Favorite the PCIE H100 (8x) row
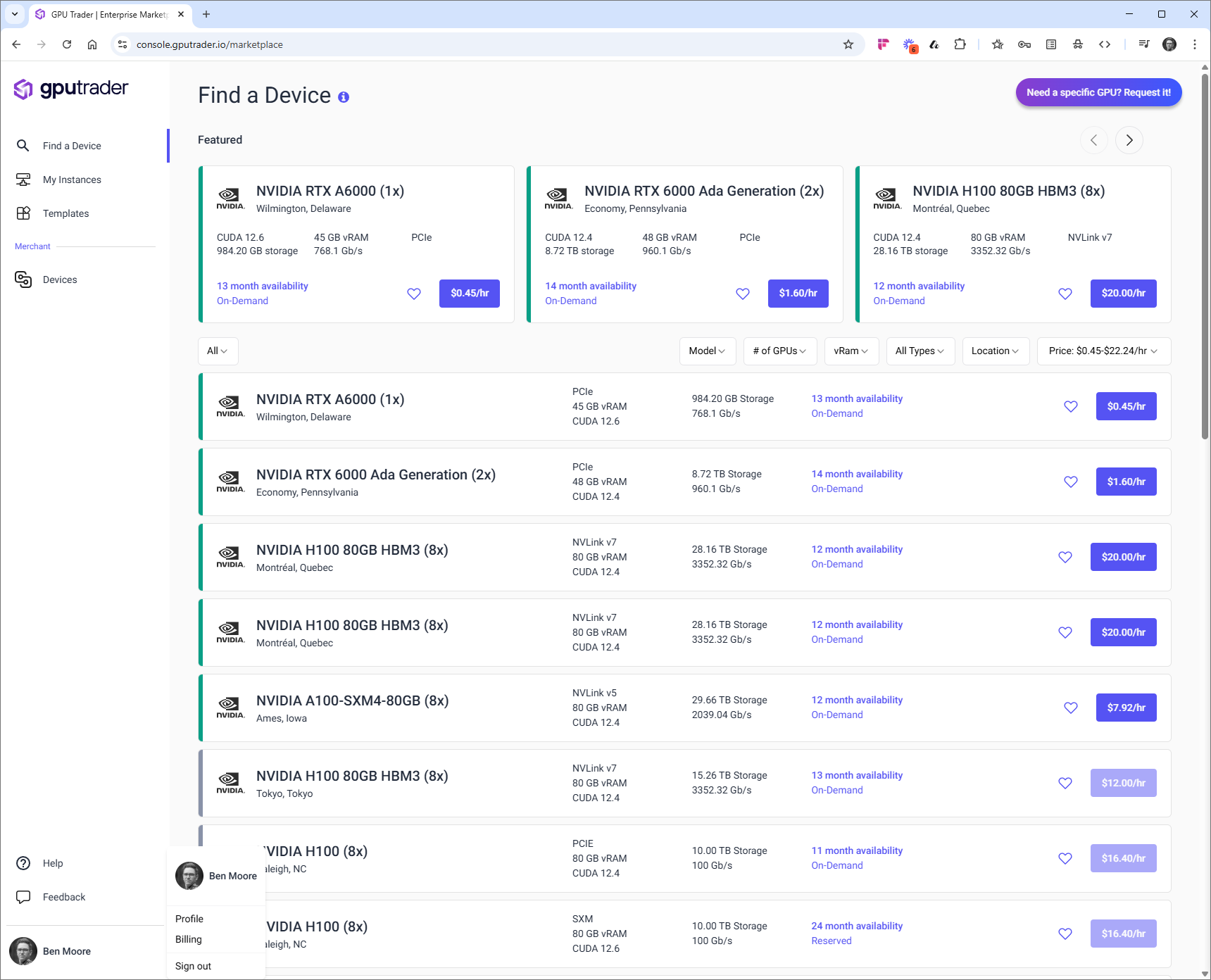Viewport: 1211px width, 980px height. pos(1065,858)
